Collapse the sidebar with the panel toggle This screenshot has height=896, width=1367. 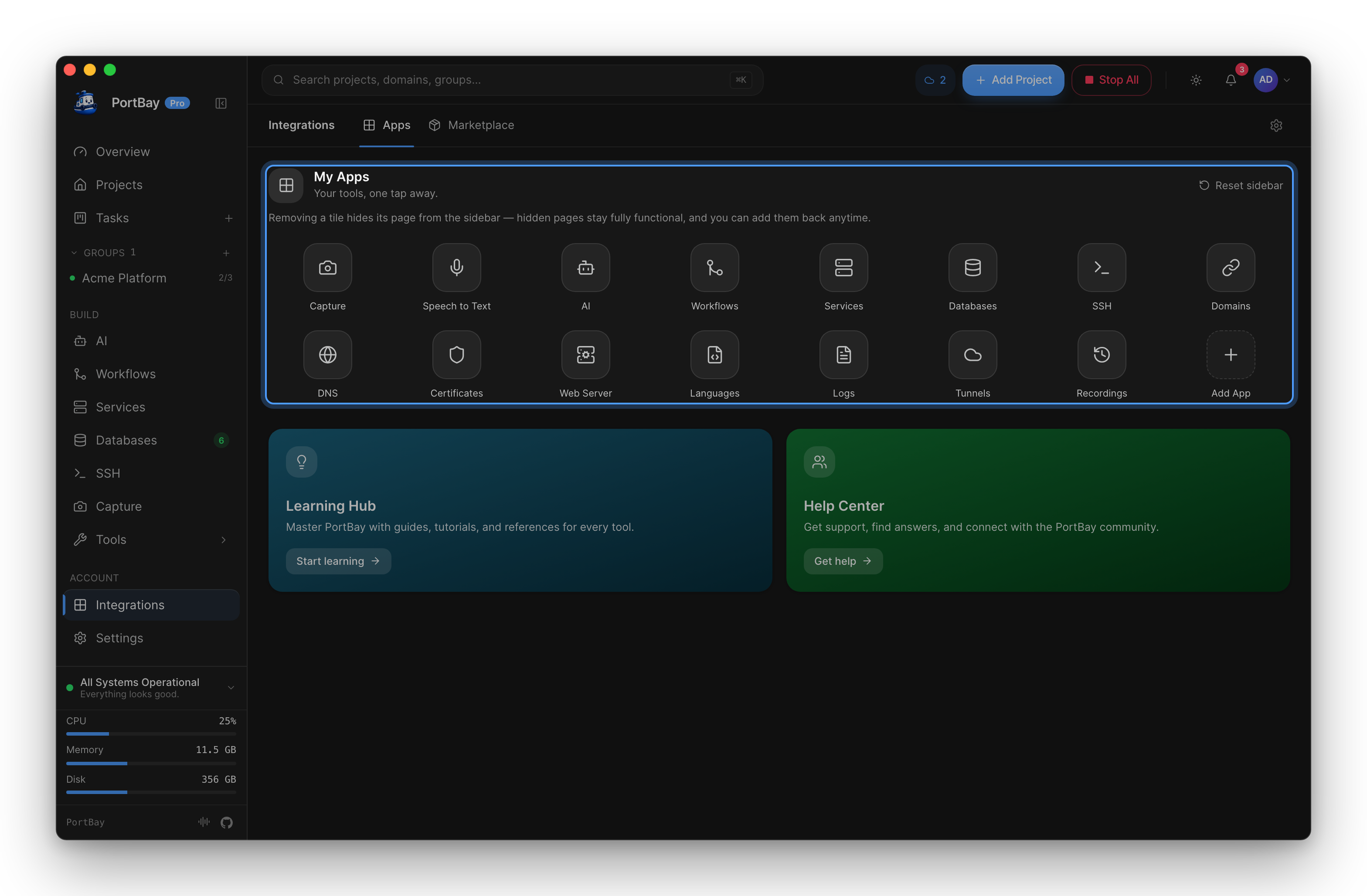pyautogui.click(x=221, y=103)
